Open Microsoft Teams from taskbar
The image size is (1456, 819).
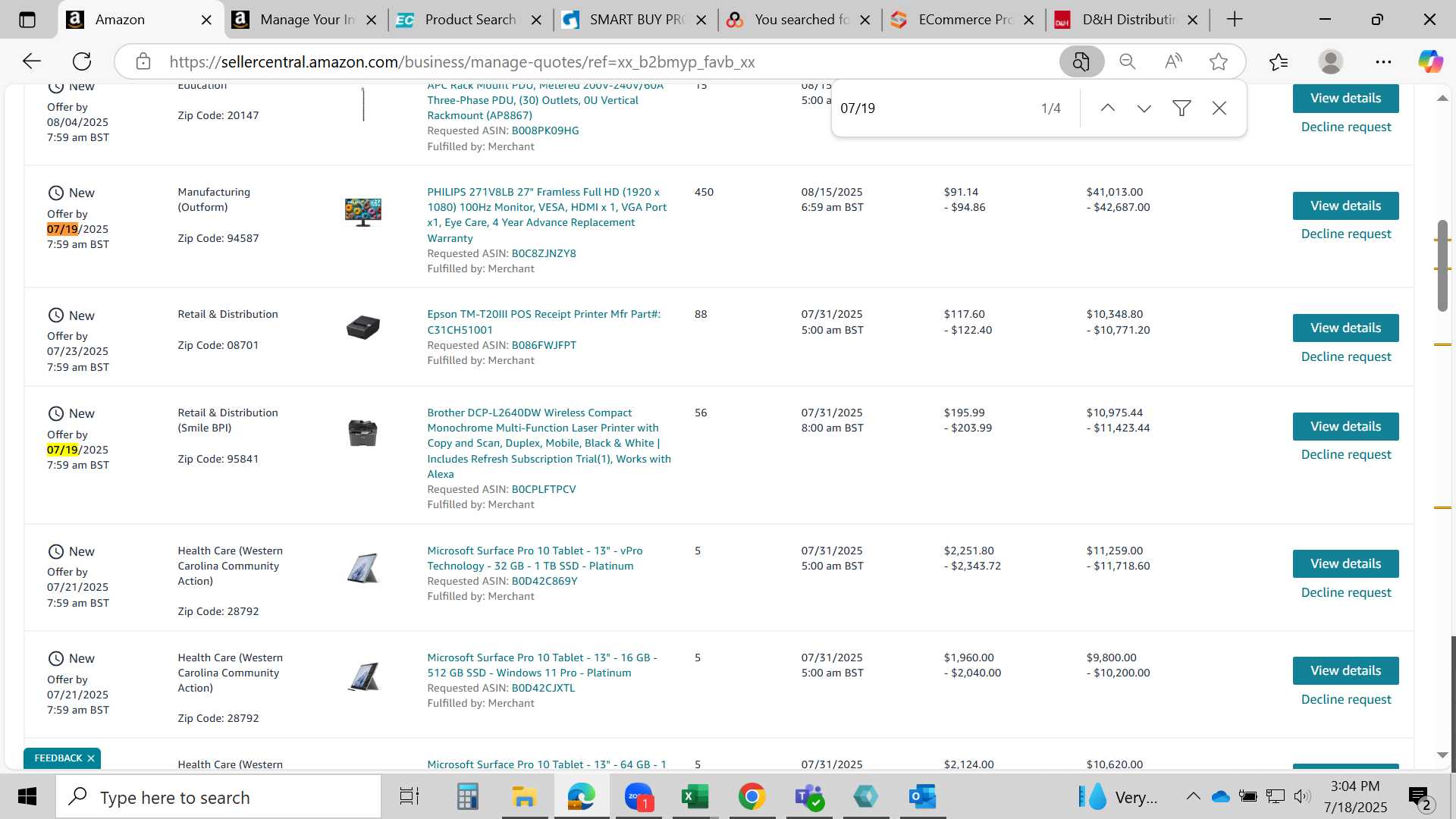click(808, 797)
